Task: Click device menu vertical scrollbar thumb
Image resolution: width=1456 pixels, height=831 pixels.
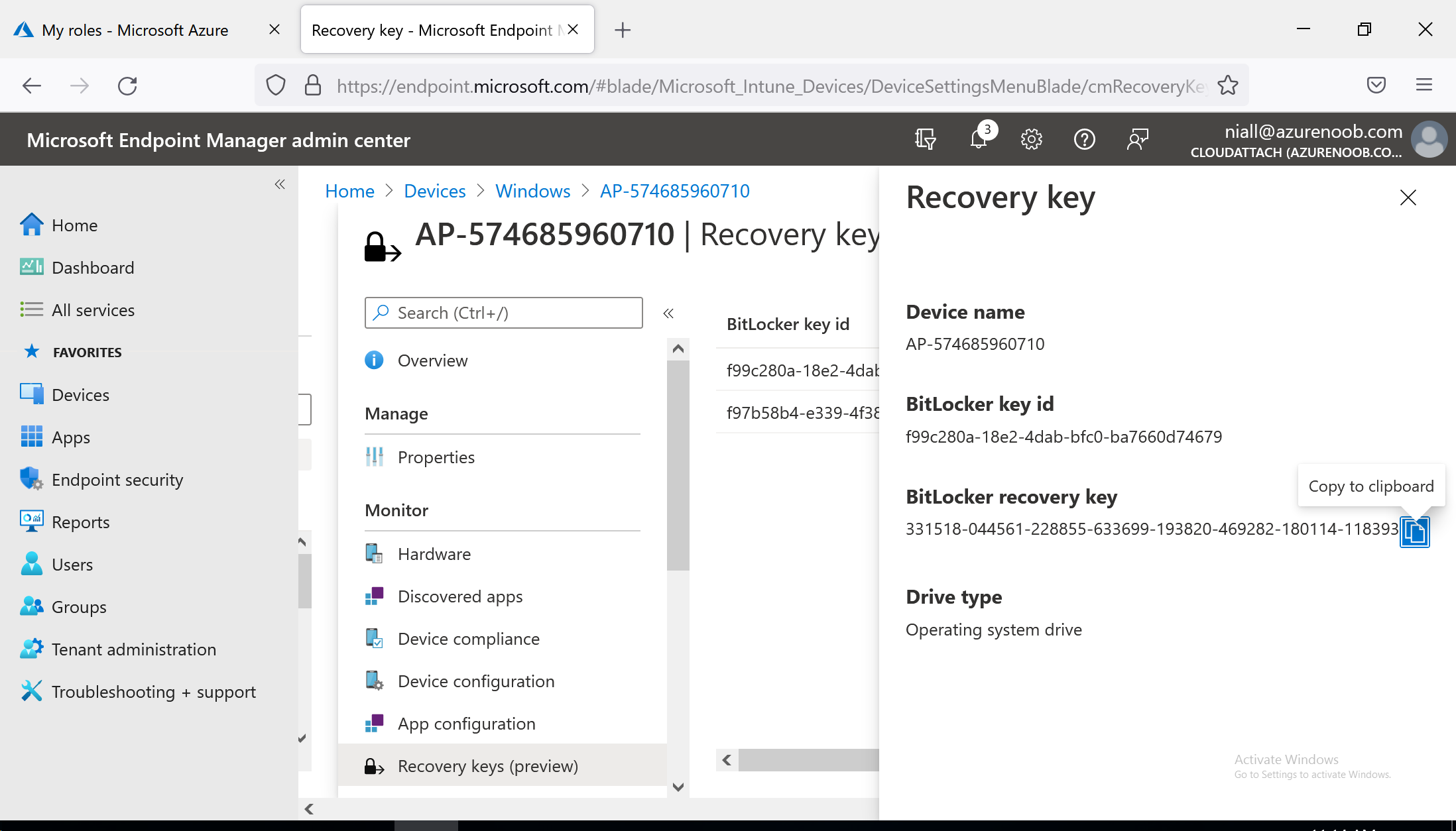Action: tap(678, 465)
